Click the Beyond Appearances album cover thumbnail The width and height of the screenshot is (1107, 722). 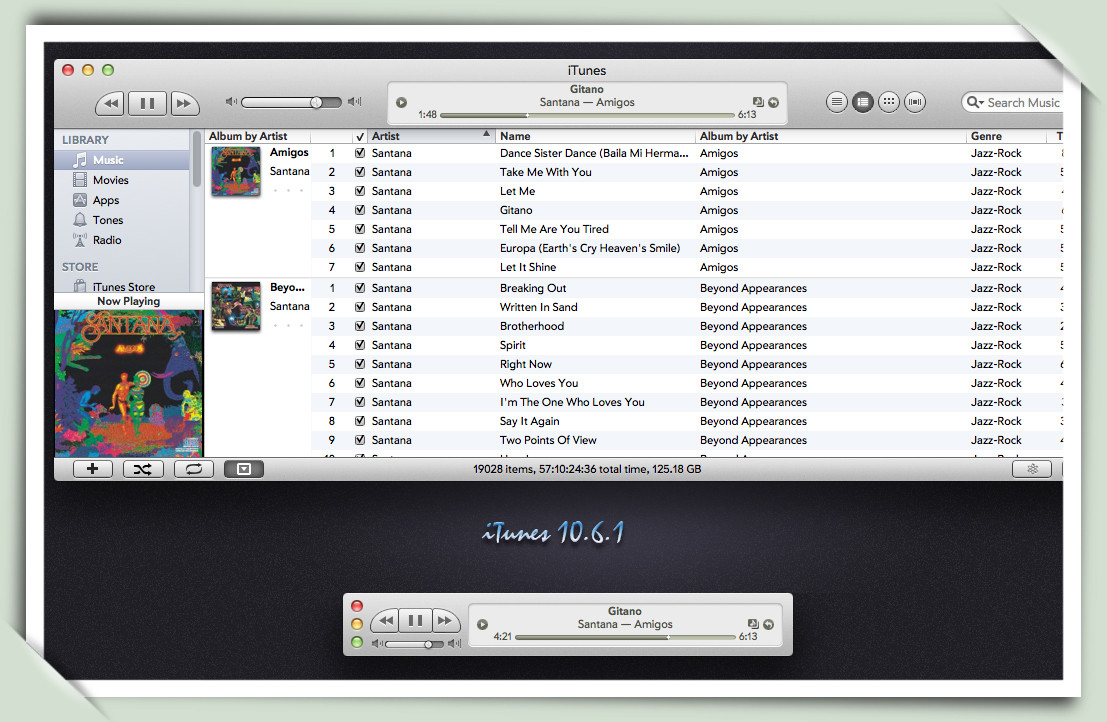point(236,306)
